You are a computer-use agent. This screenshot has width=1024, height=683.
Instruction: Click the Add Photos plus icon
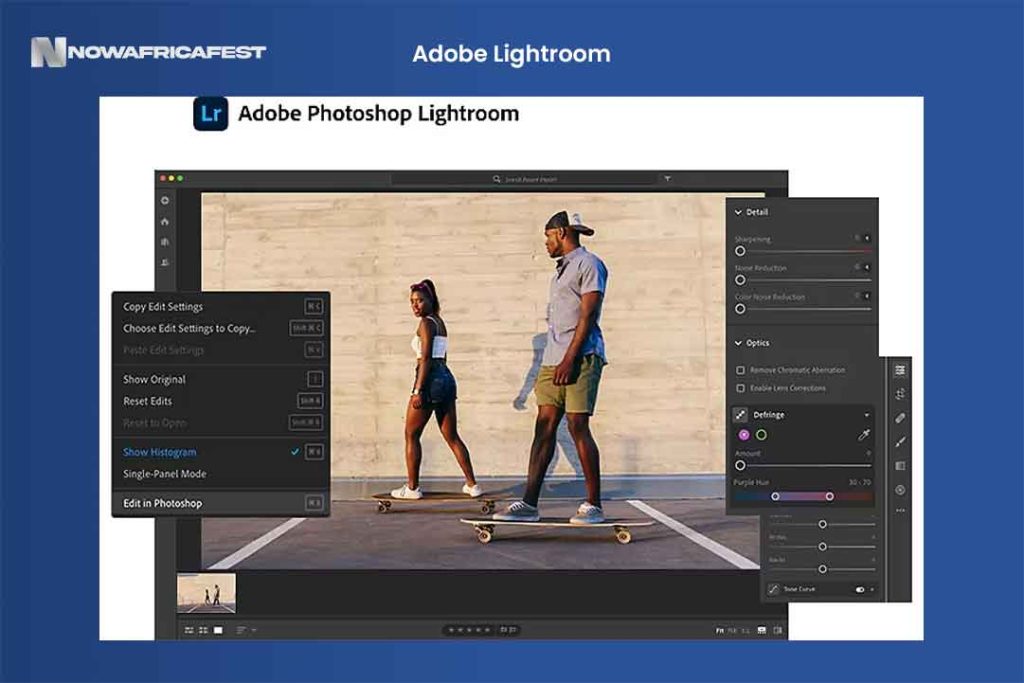pyautogui.click(x=165, y=200)
